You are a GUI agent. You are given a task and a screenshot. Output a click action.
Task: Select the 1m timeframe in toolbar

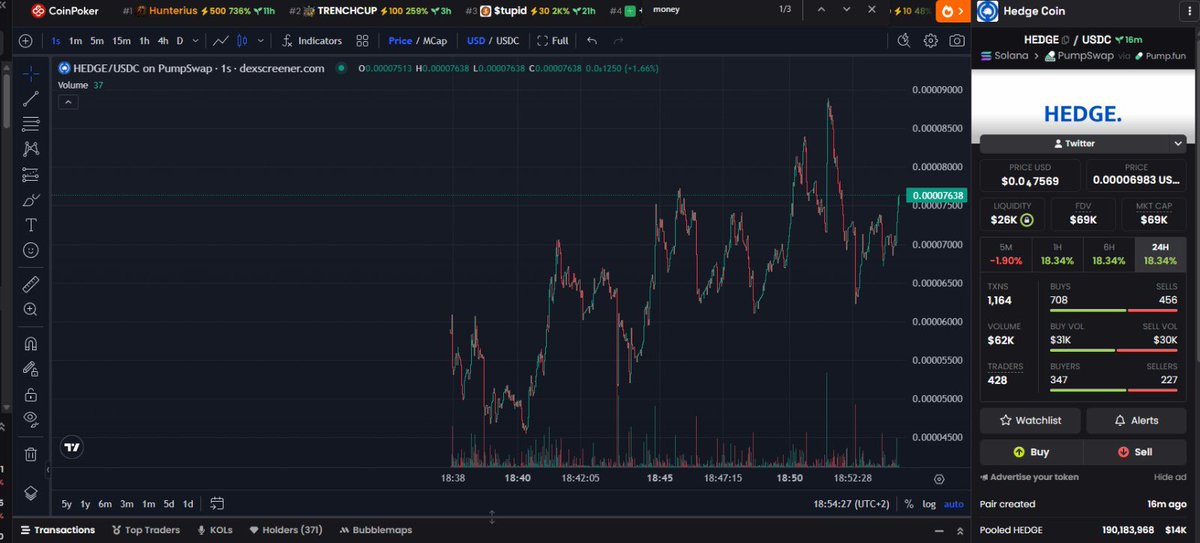(x=75, y=41)
